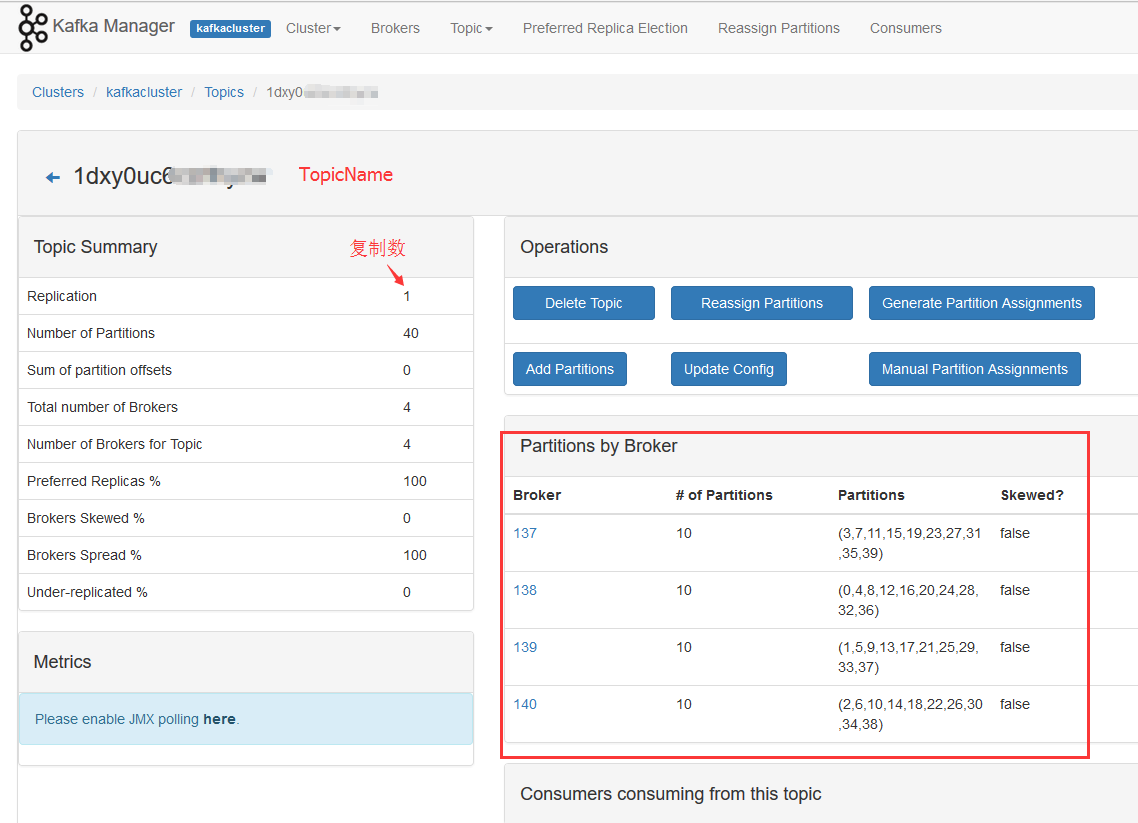
Task: Select Number of Brokers for Topic label
Action: coord(115,444)
